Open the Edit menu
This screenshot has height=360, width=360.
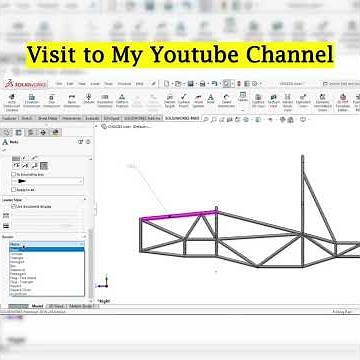point(70,84)
